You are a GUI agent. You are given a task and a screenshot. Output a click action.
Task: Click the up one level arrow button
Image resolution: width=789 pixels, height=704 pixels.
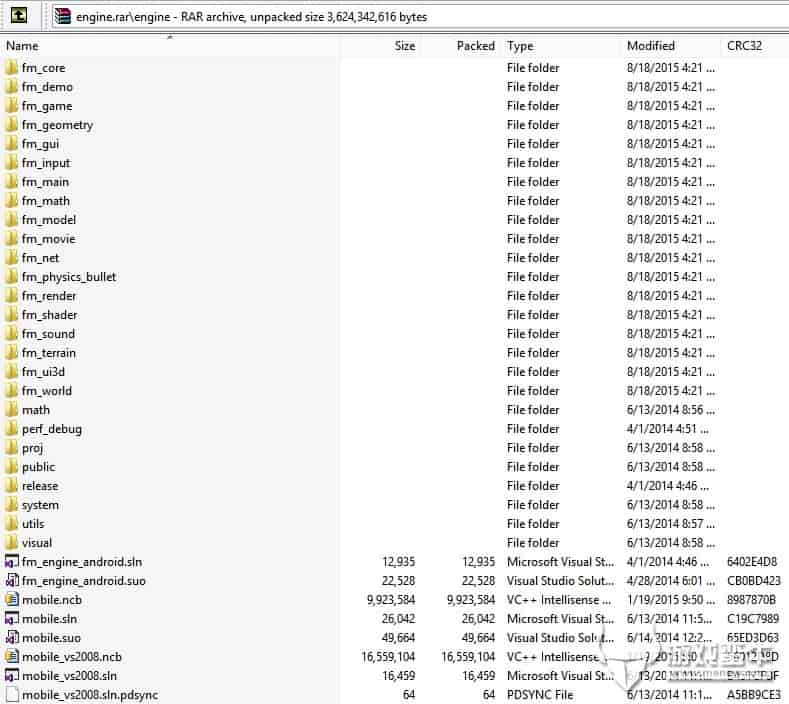tap(19, 16)
